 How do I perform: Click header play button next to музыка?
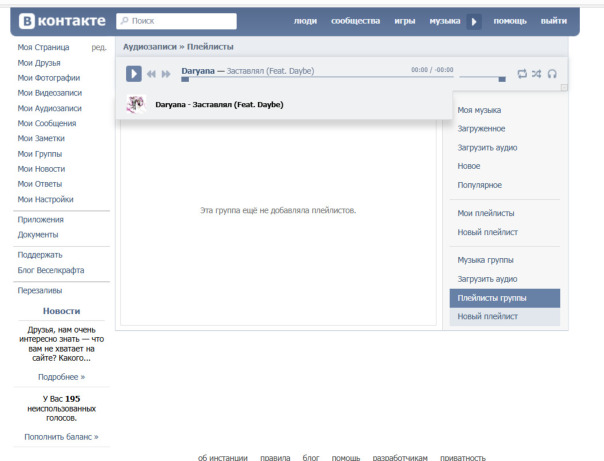(x=474, y=22)
